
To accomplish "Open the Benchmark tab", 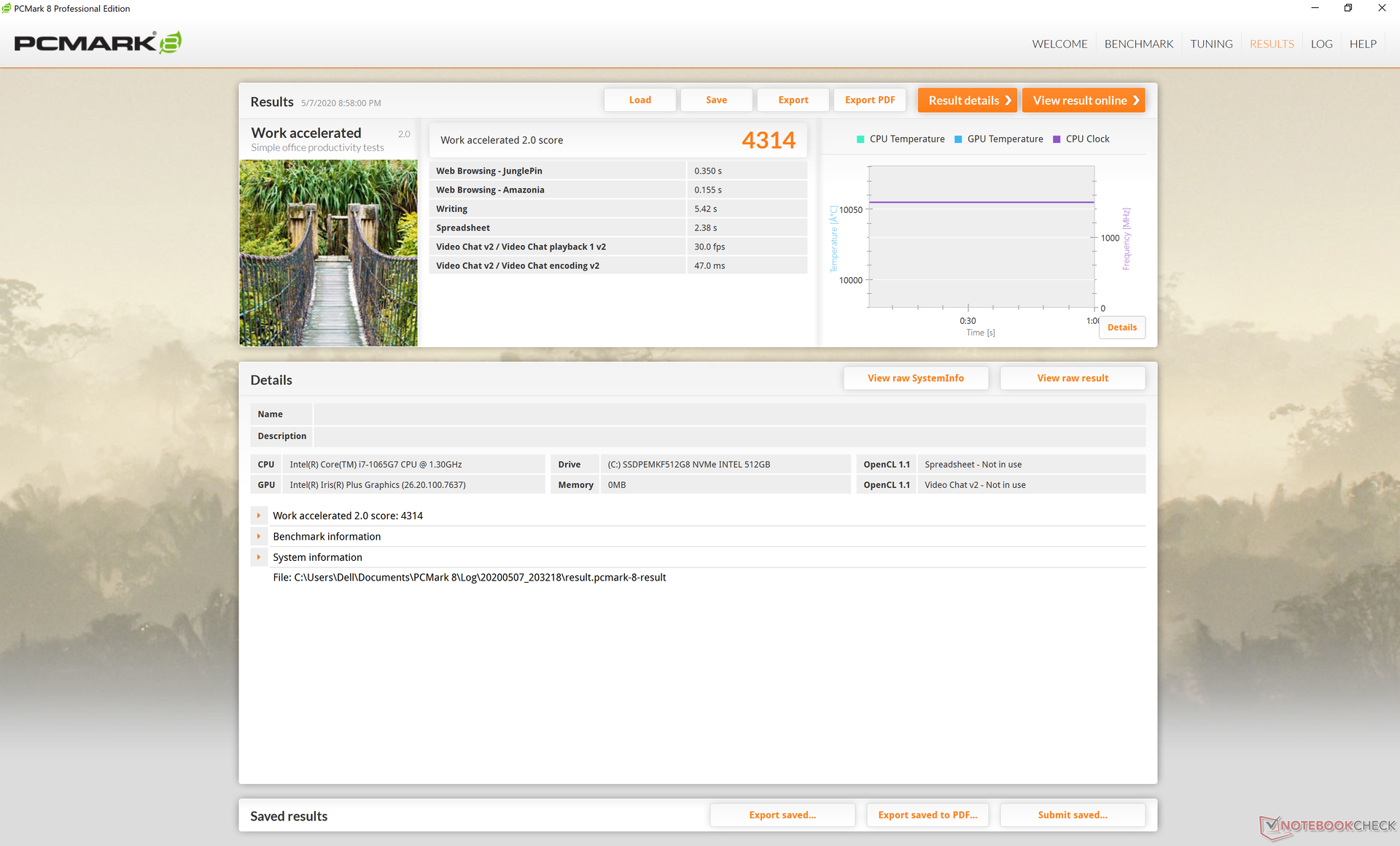I will tap(1138, 44).
